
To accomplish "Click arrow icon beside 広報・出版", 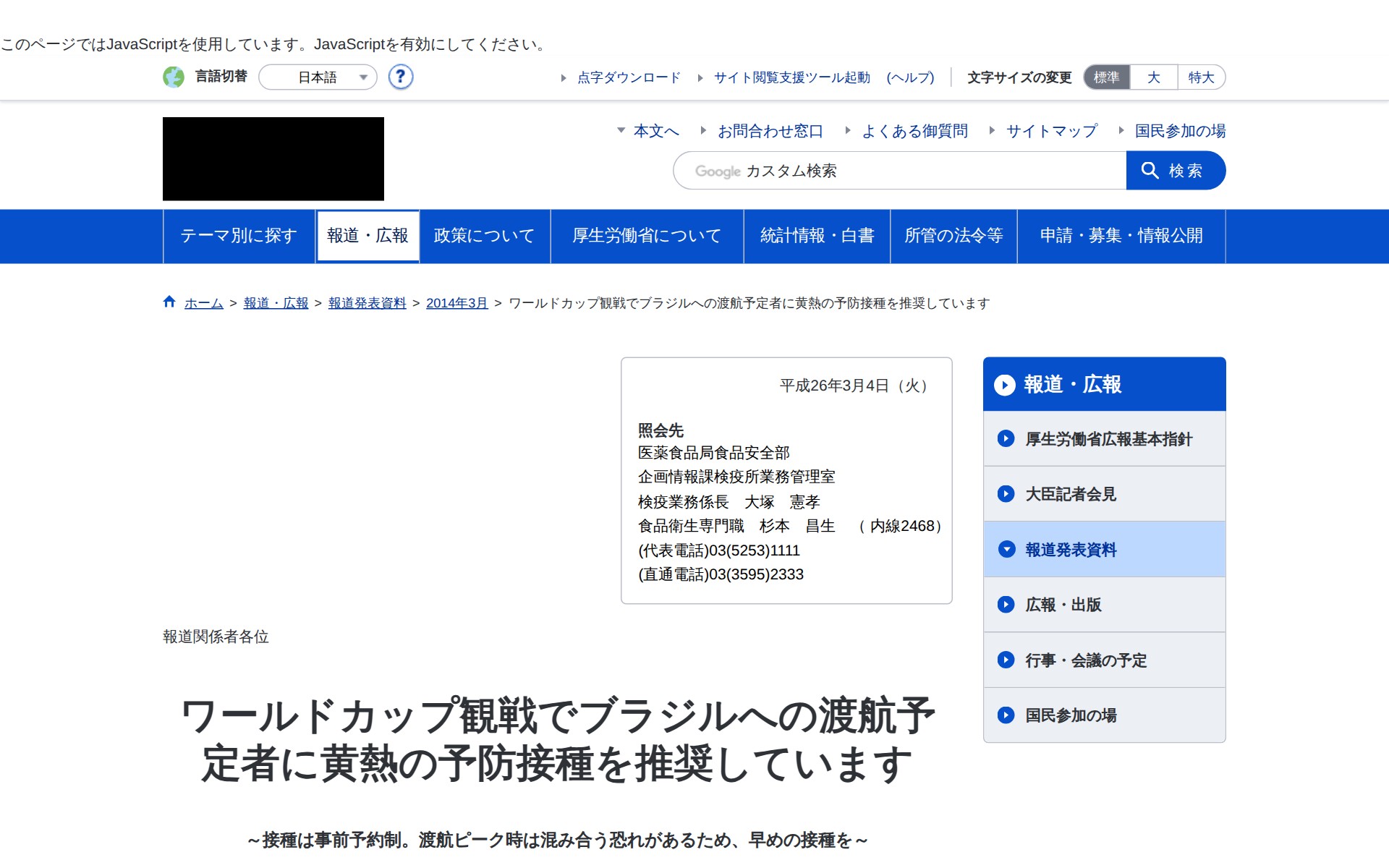I will 1006,605.
